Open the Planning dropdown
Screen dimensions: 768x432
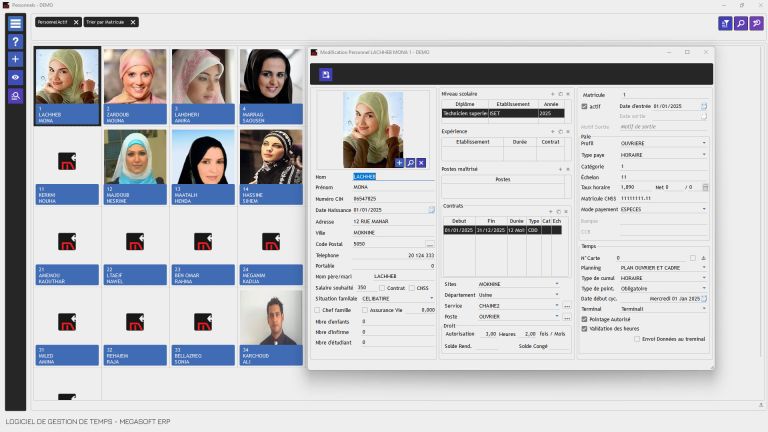coord(704,268)
